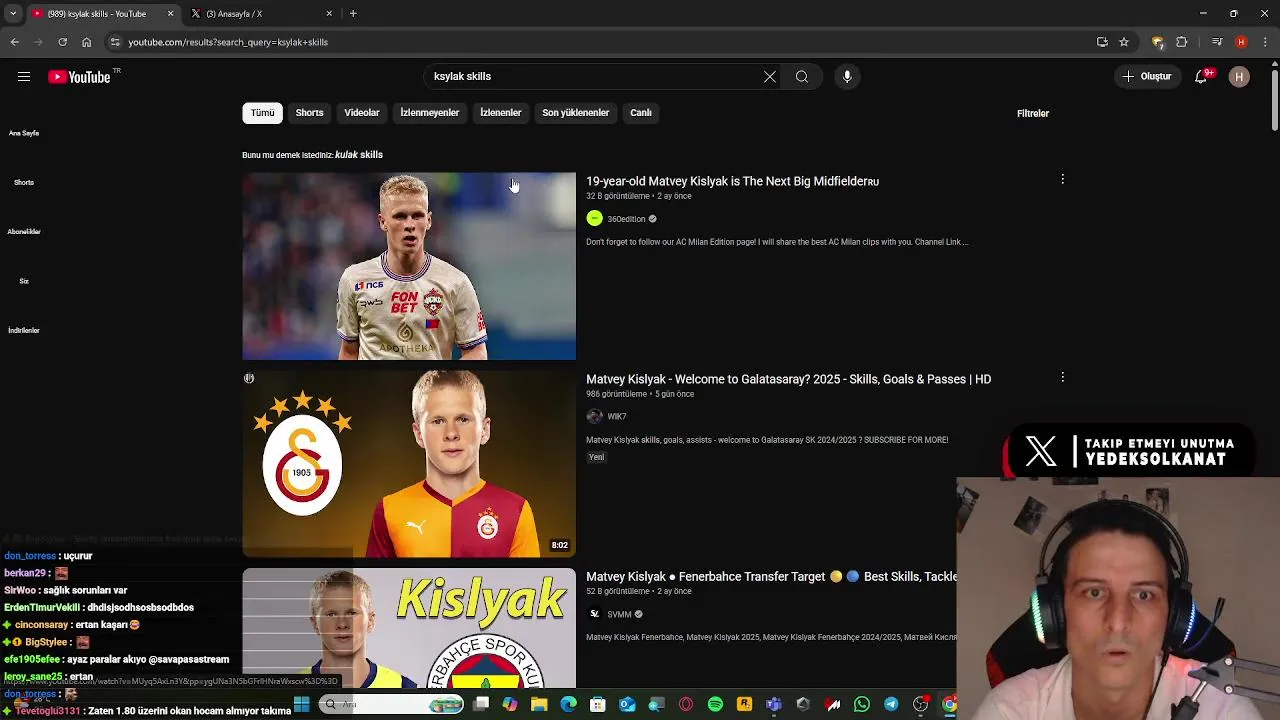Open more options for the 19-year-old Matvey Kislyak video

[x=1062, y=179]
